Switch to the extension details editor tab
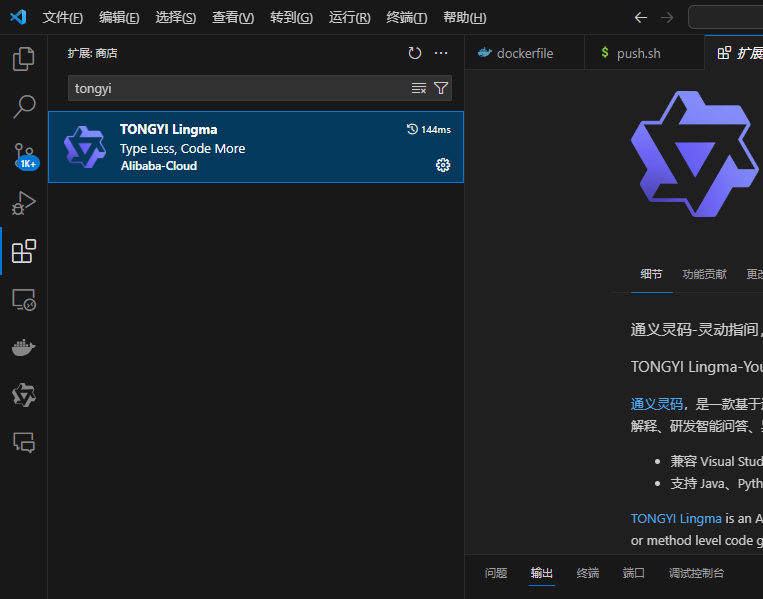 [734, 53]
